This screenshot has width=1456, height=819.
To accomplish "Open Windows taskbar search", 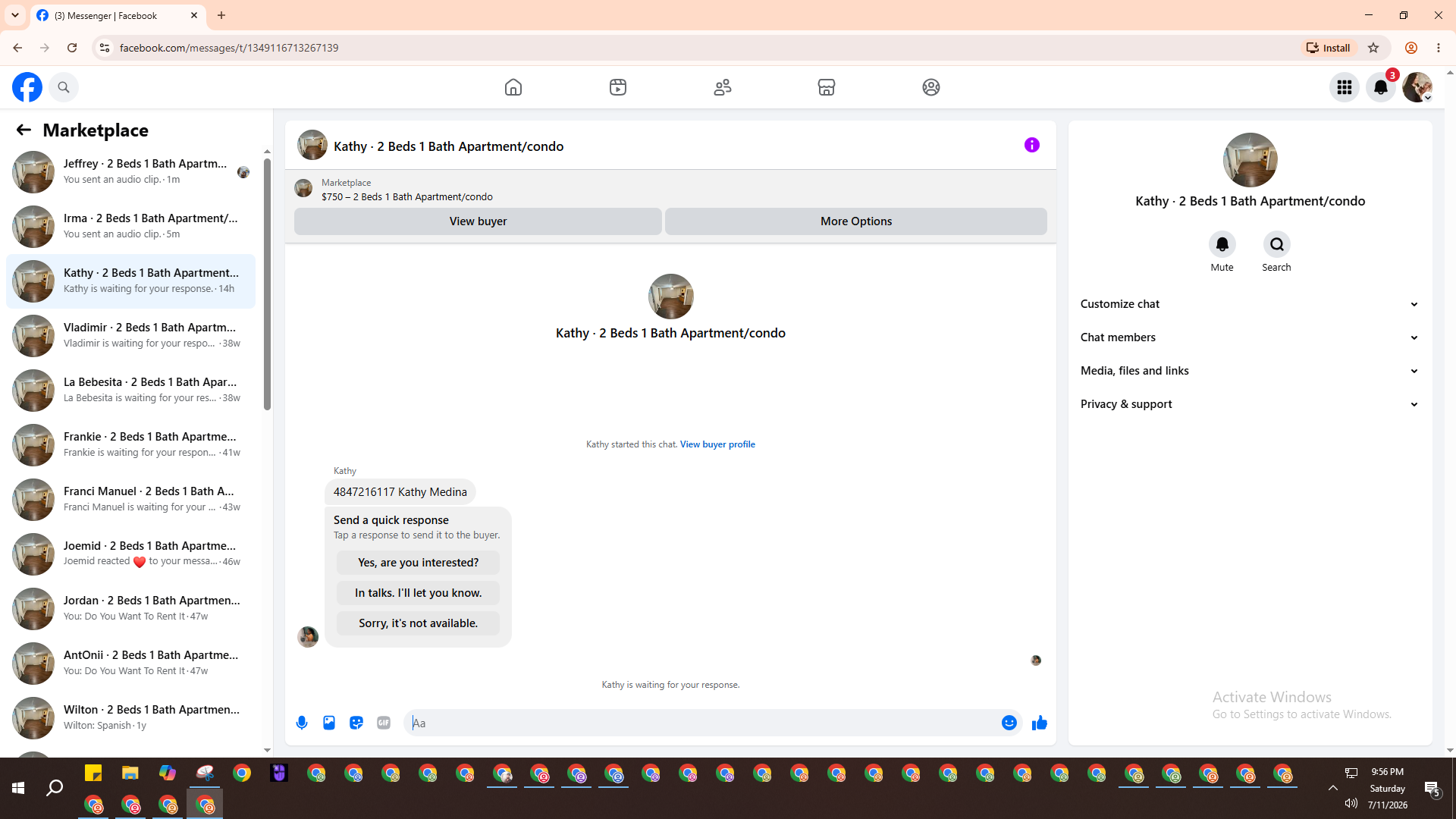I will click(x=55, y=789).
